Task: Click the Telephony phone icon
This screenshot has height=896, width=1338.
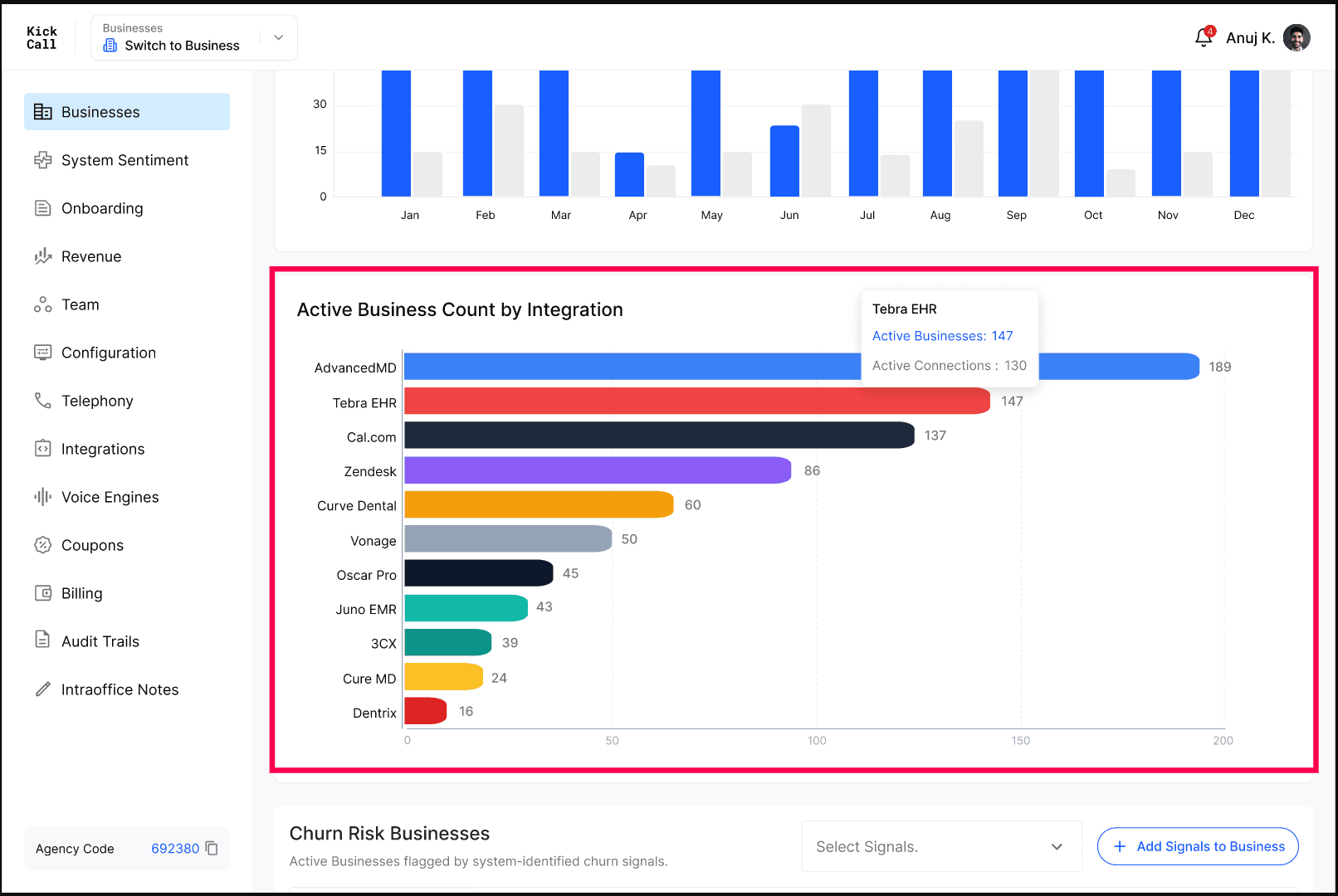Action: [x=43, y=401]
